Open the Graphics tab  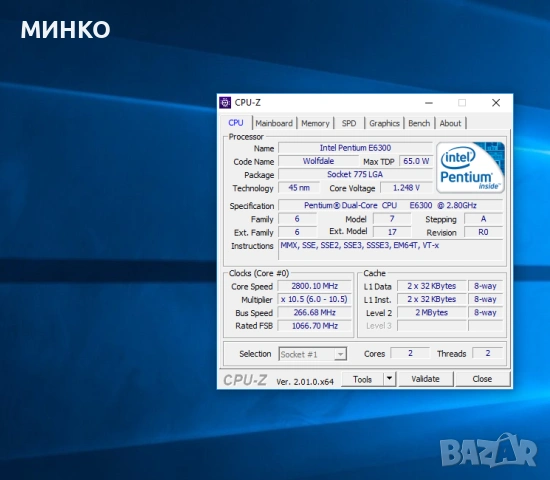(x=384, y=123)
